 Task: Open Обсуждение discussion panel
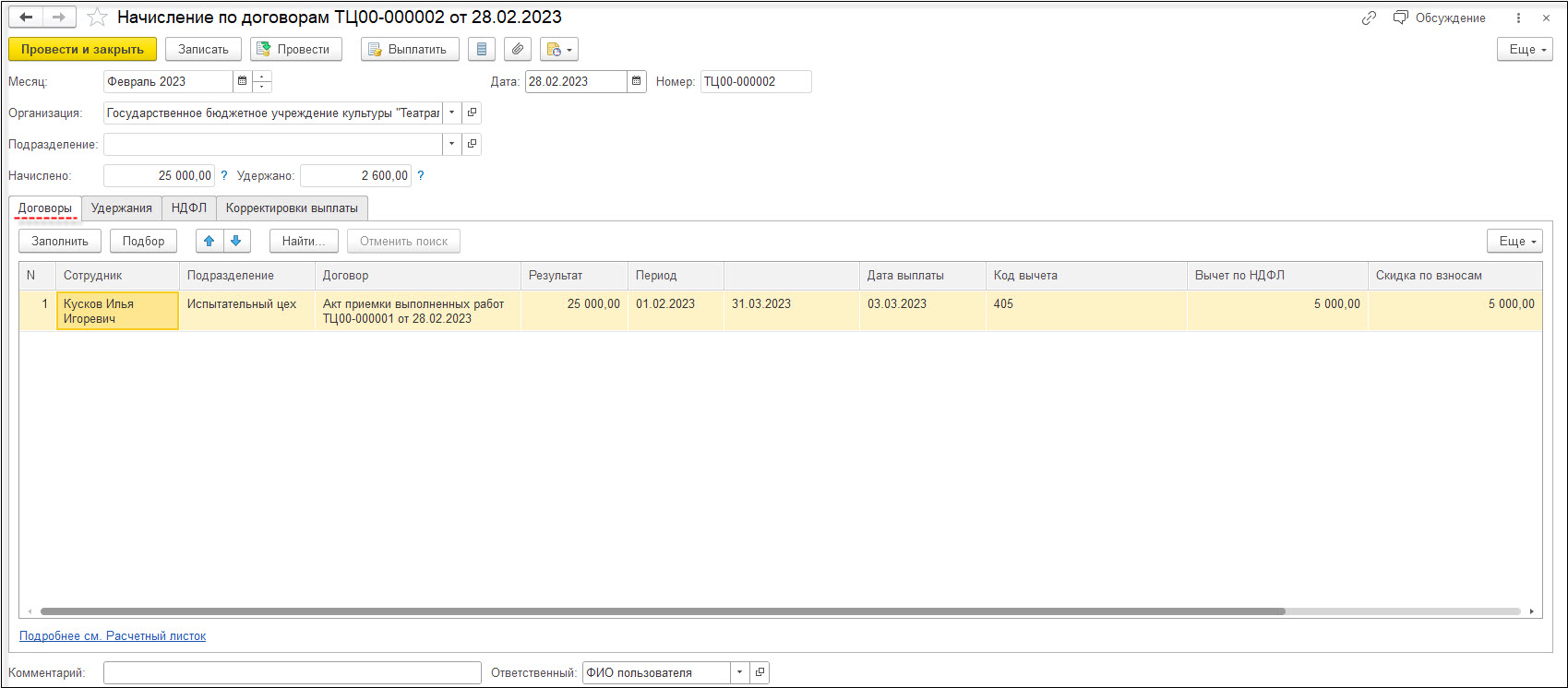click(1440, 18)
